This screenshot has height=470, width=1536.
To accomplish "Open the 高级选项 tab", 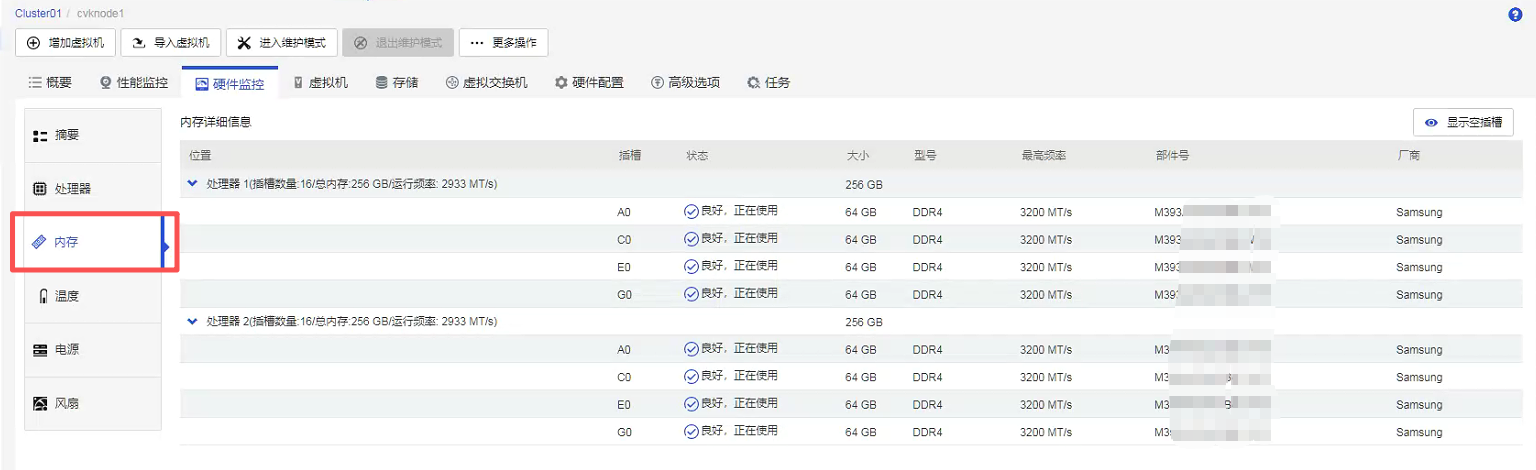I will tap(685, 83).
